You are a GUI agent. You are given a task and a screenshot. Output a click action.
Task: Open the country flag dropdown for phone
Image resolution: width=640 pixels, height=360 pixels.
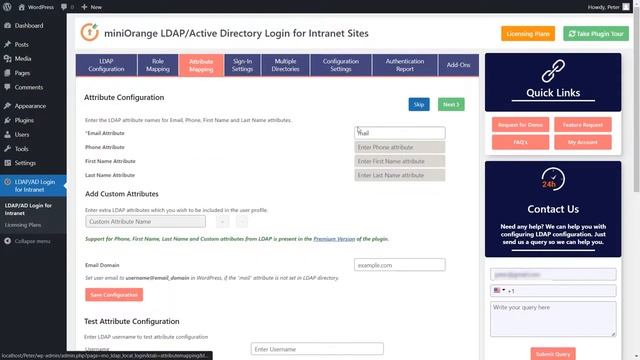coord(499,291)
